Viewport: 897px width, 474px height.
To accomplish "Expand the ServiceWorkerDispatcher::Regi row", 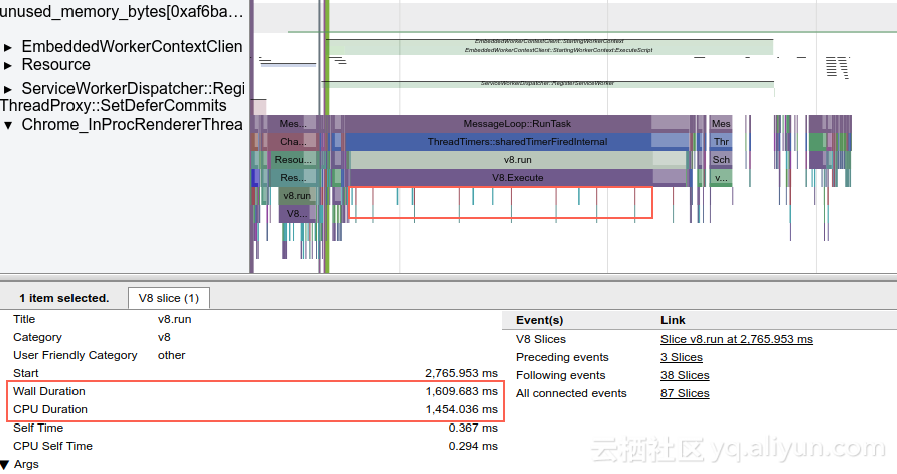I will point(7,89).
